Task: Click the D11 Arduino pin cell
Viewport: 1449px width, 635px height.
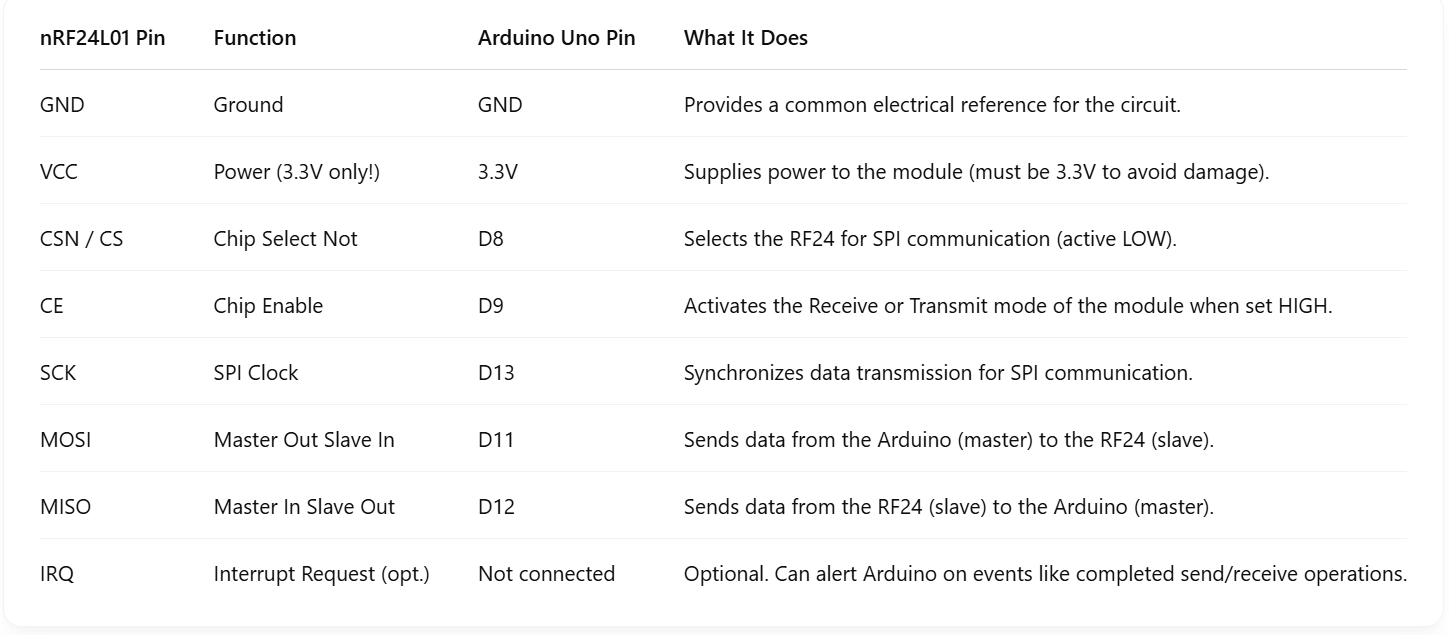Action: (x=496, y=440)
